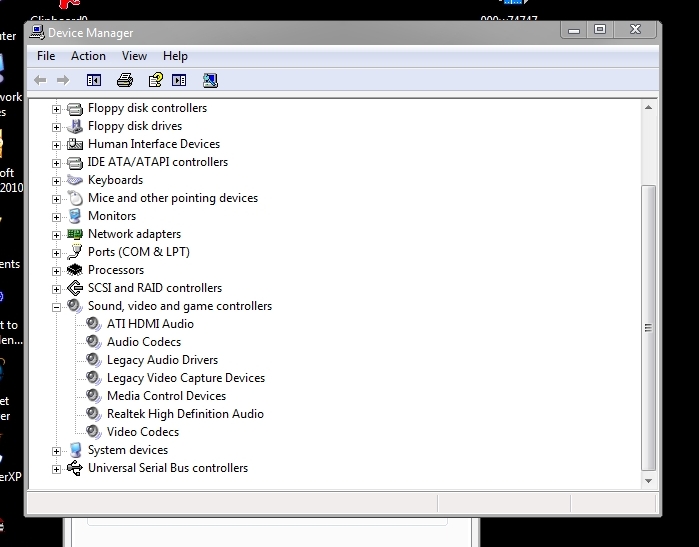Open the View menu
The width and height of the screenshot is (699, 547).
[x=134, y=56]
